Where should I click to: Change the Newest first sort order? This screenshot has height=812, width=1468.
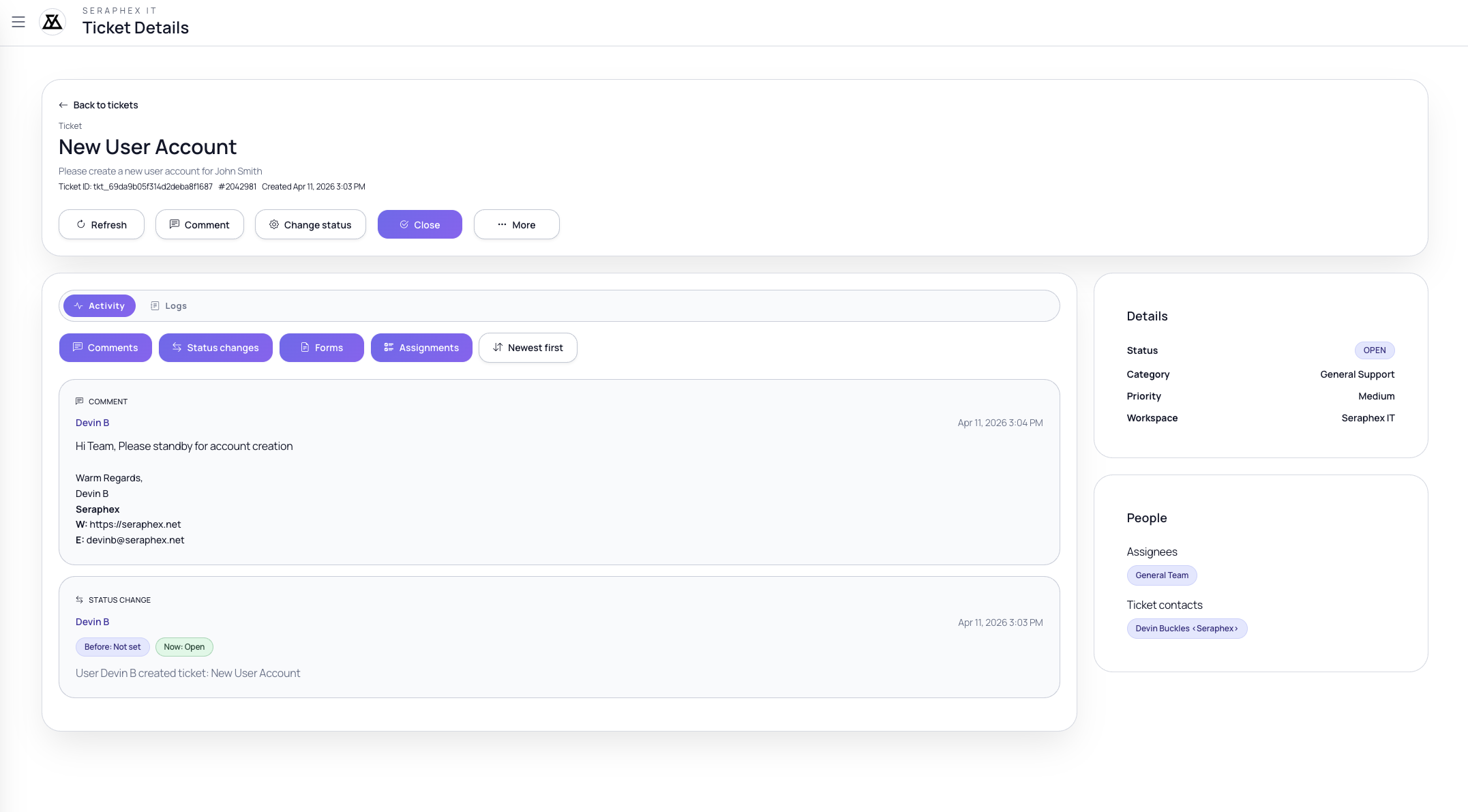[528, 348]
